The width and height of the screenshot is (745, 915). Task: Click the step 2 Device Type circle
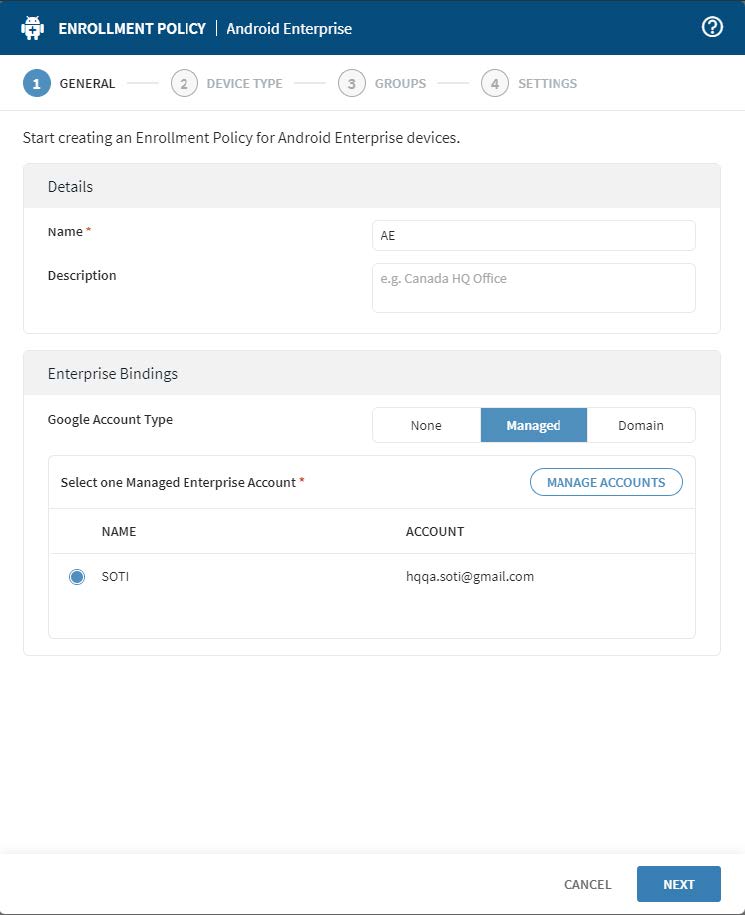pos(184,84)
